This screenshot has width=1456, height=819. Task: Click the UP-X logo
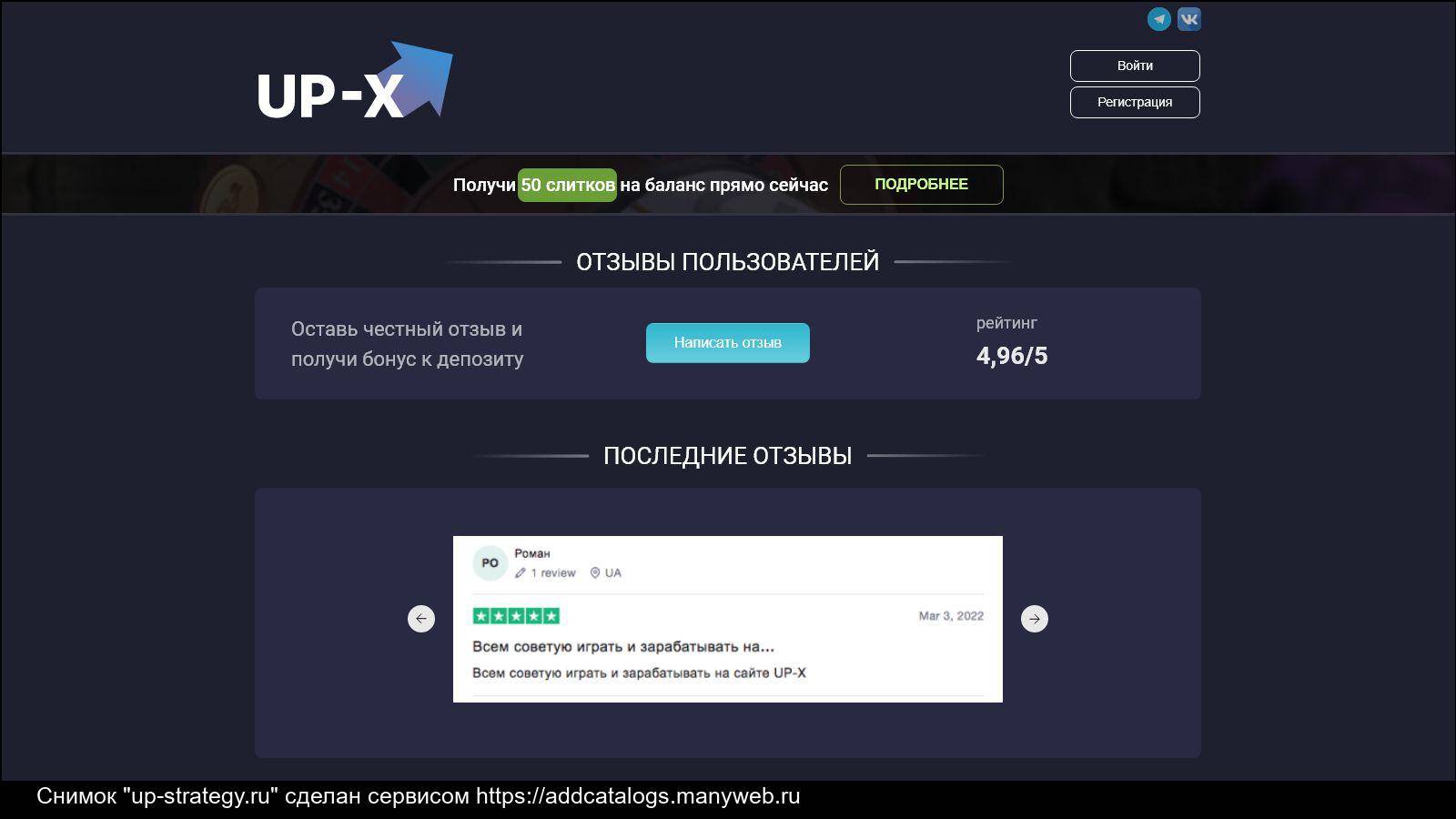click(355, 80)
